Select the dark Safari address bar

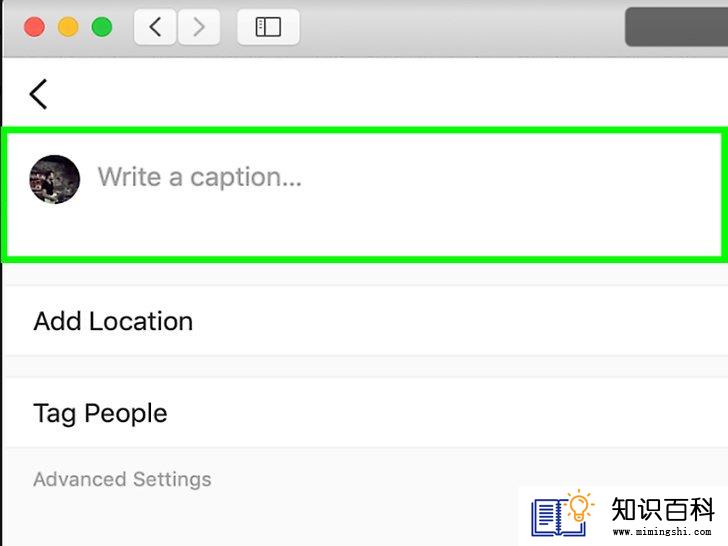[676, 27]
